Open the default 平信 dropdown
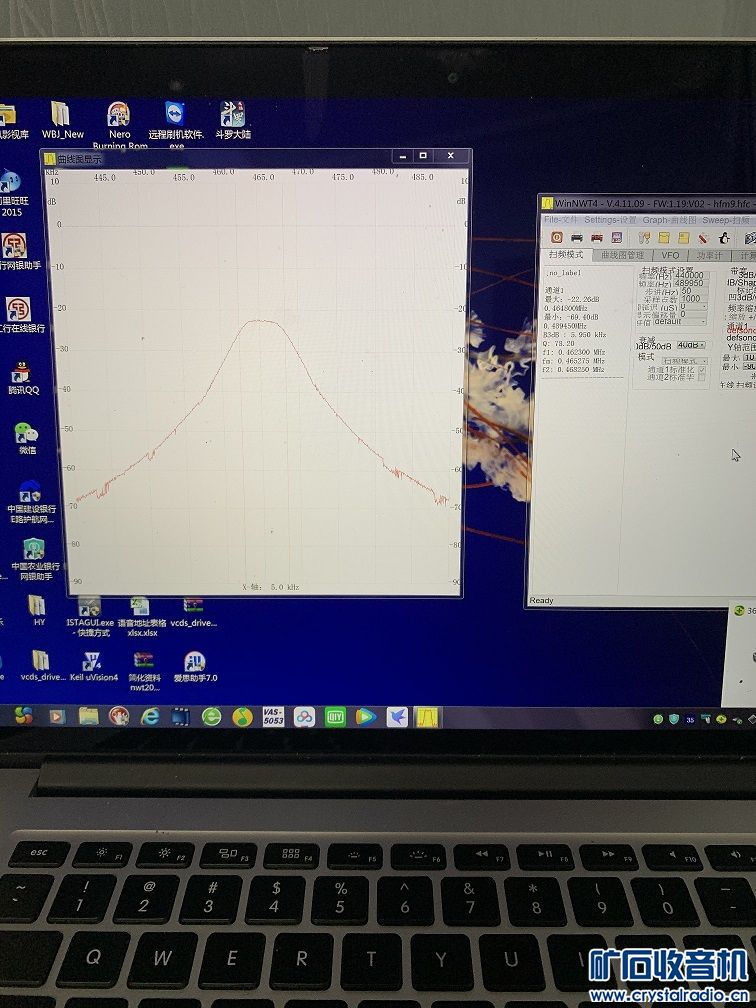Image resolution: width=756 pixels, height=1008 pixels. pyautogui.click(x=680, y=321)
